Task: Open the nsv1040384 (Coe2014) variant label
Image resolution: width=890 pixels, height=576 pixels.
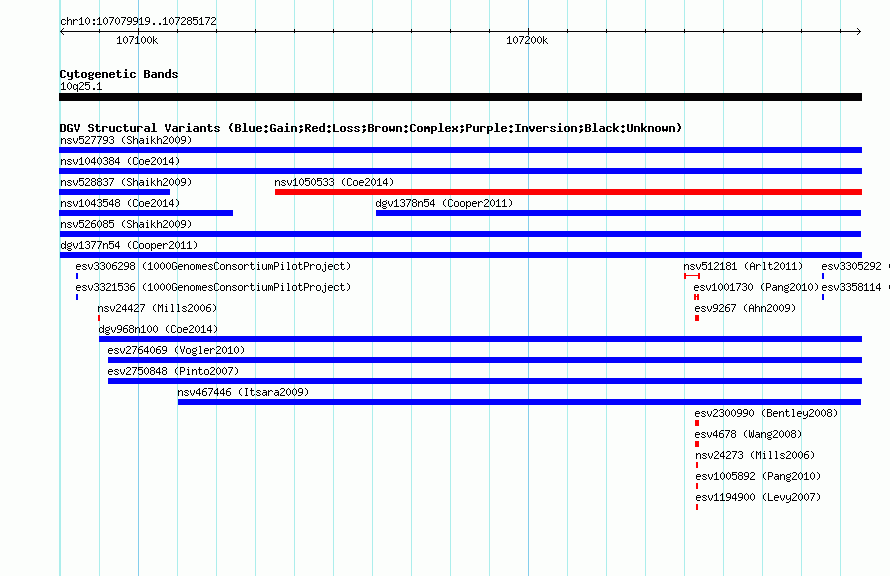Action: pos(120,161)
